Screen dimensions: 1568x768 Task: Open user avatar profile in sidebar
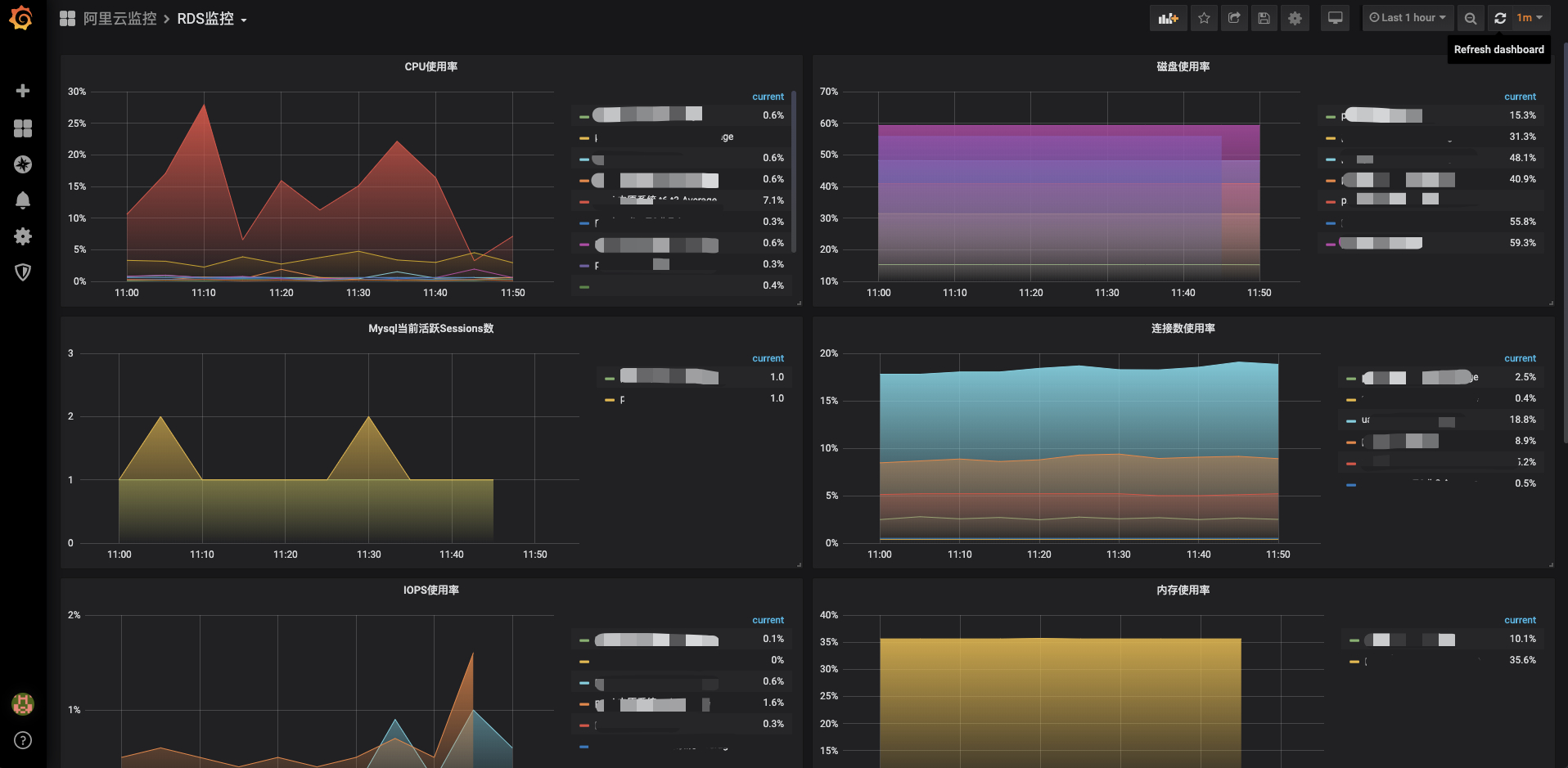[x=23, y=703]
